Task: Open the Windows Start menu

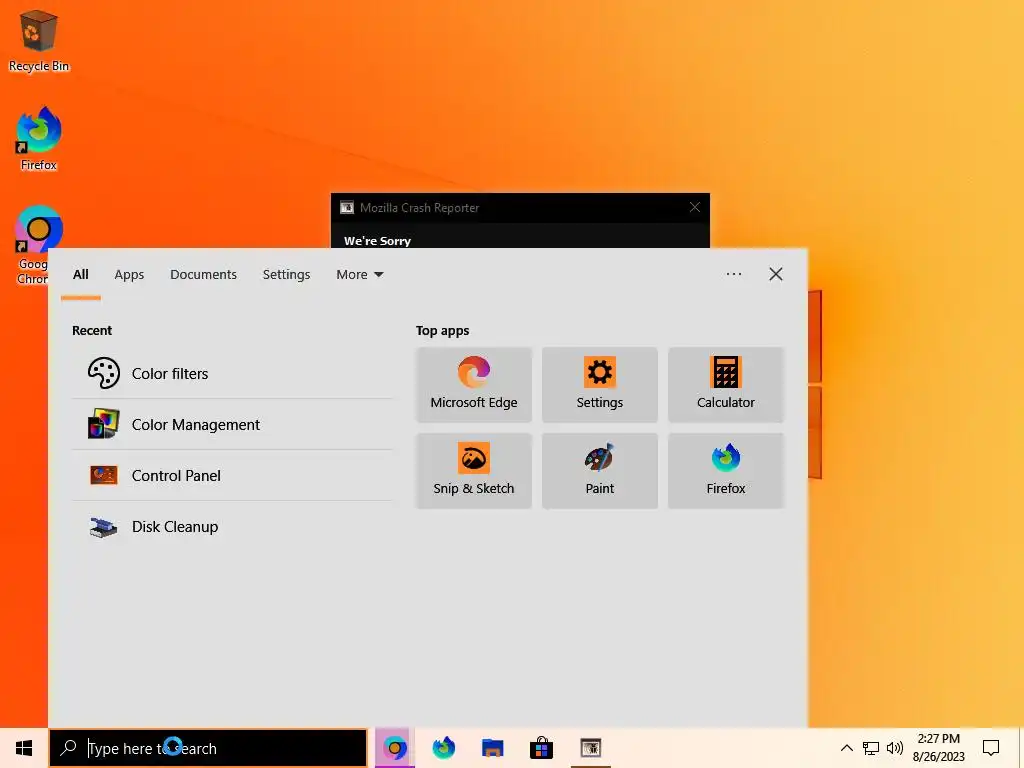Action: [24, 748]
